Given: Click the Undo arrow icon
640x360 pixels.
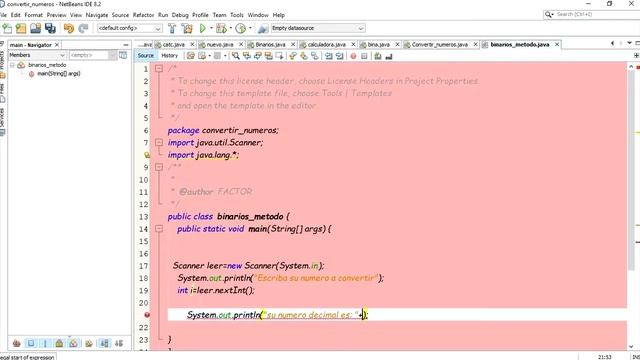Looking at the screenshot, I should click(69, 28).
